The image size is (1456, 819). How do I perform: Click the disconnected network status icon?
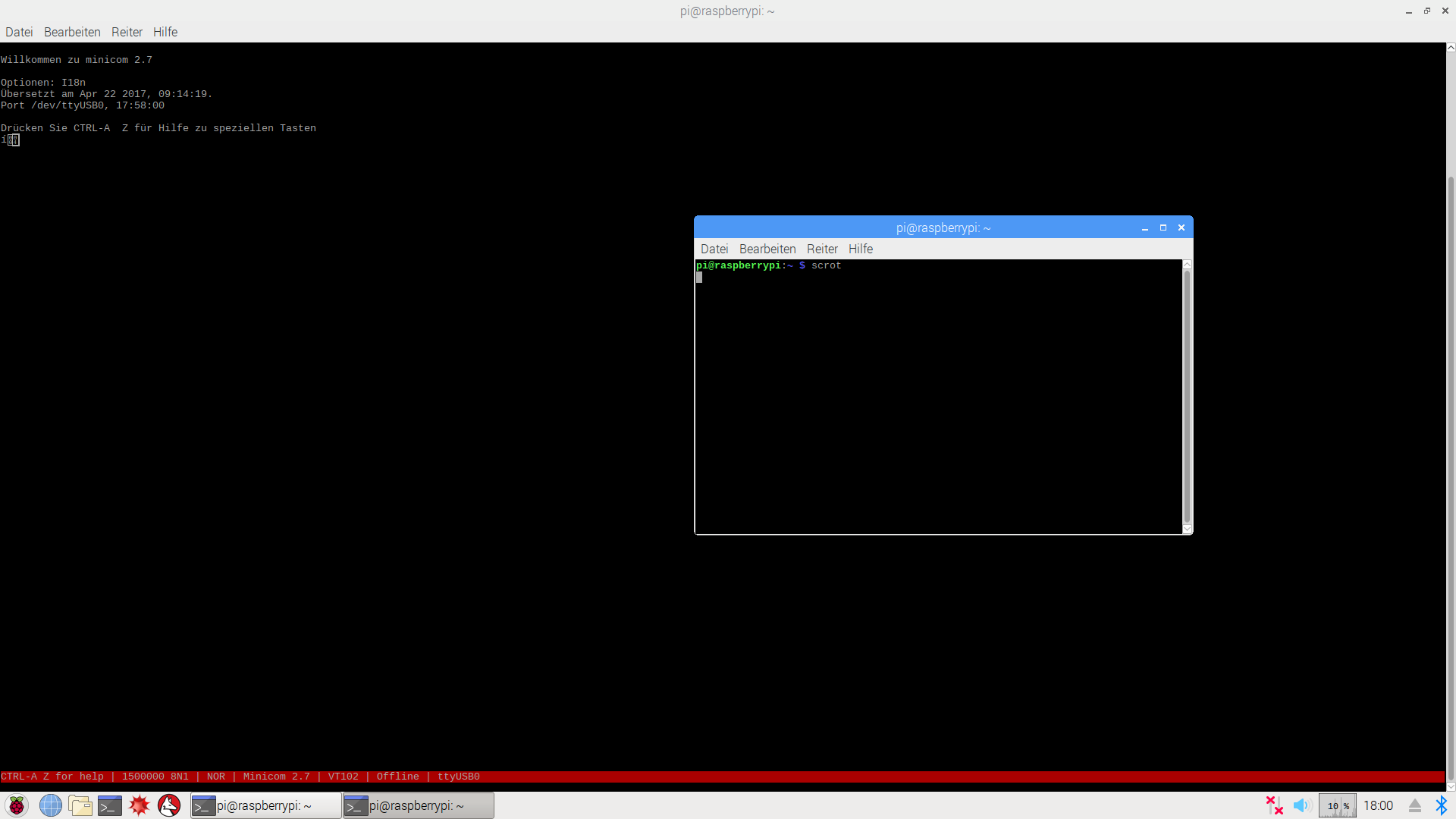(1274, 805)
